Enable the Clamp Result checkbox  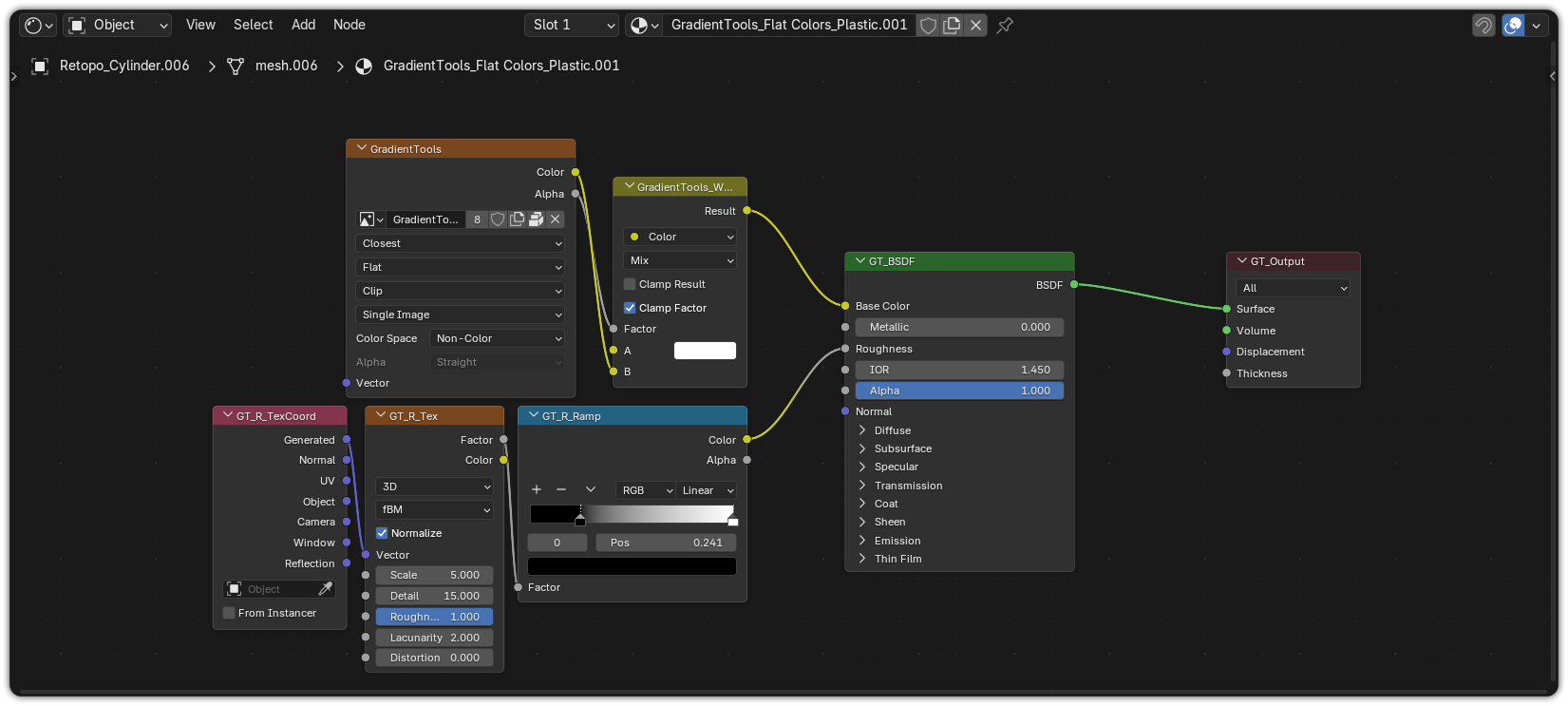point(630,284)
